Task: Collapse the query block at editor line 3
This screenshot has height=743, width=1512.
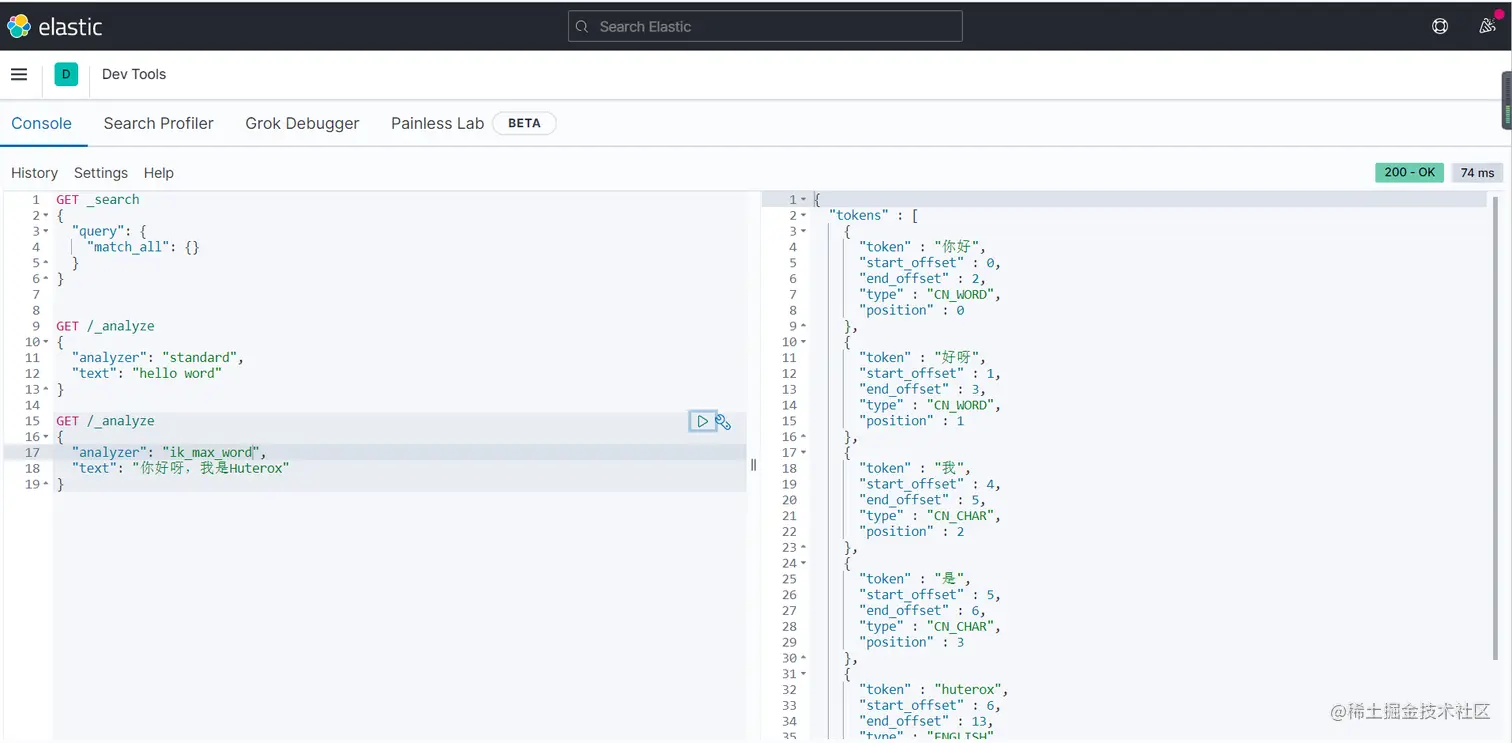Action: 46,232
